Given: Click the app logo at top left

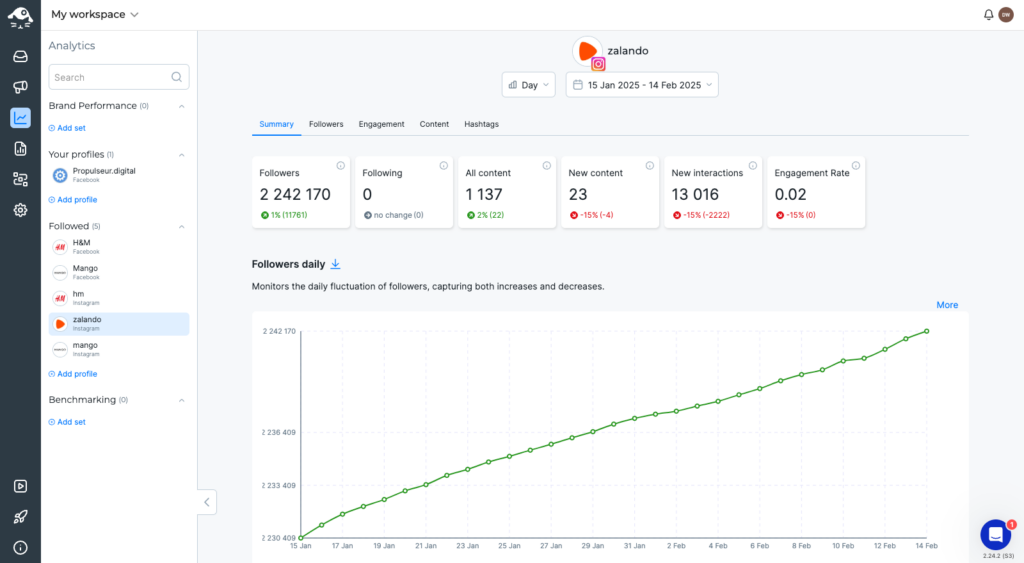Looking at the screenshot, I should [20, 18].
